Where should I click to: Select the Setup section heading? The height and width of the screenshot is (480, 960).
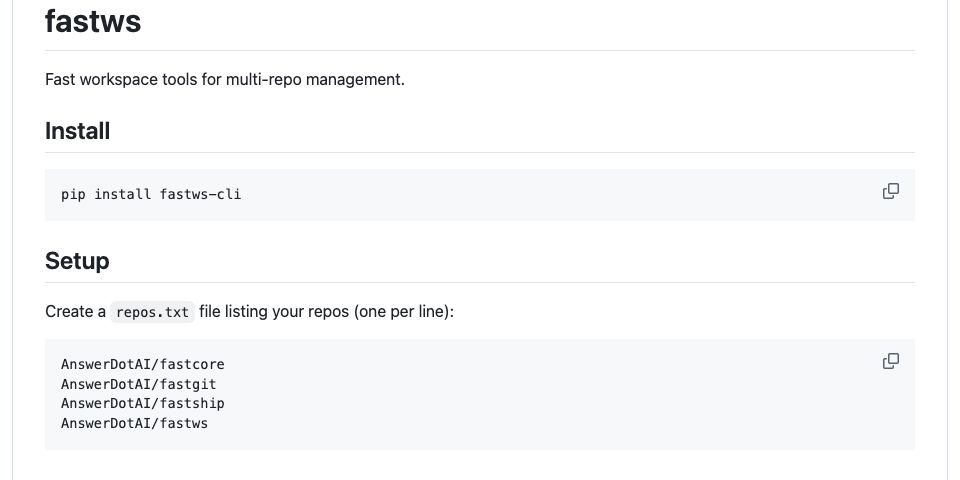pos(77,261)
